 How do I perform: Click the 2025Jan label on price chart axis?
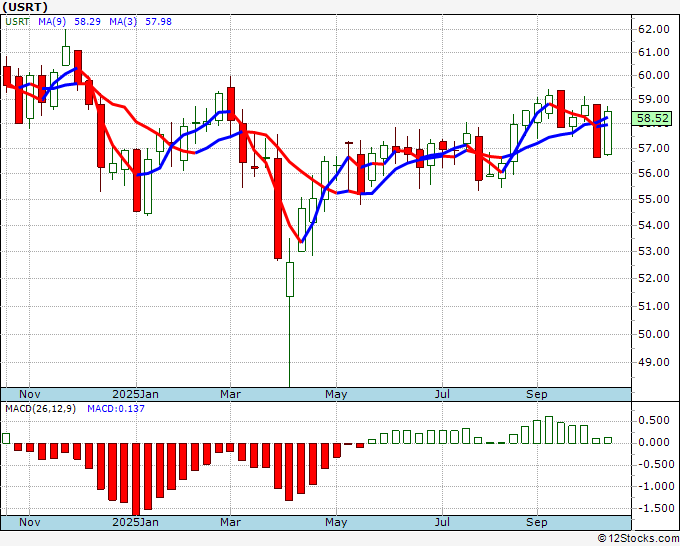(x=135, y=394)
